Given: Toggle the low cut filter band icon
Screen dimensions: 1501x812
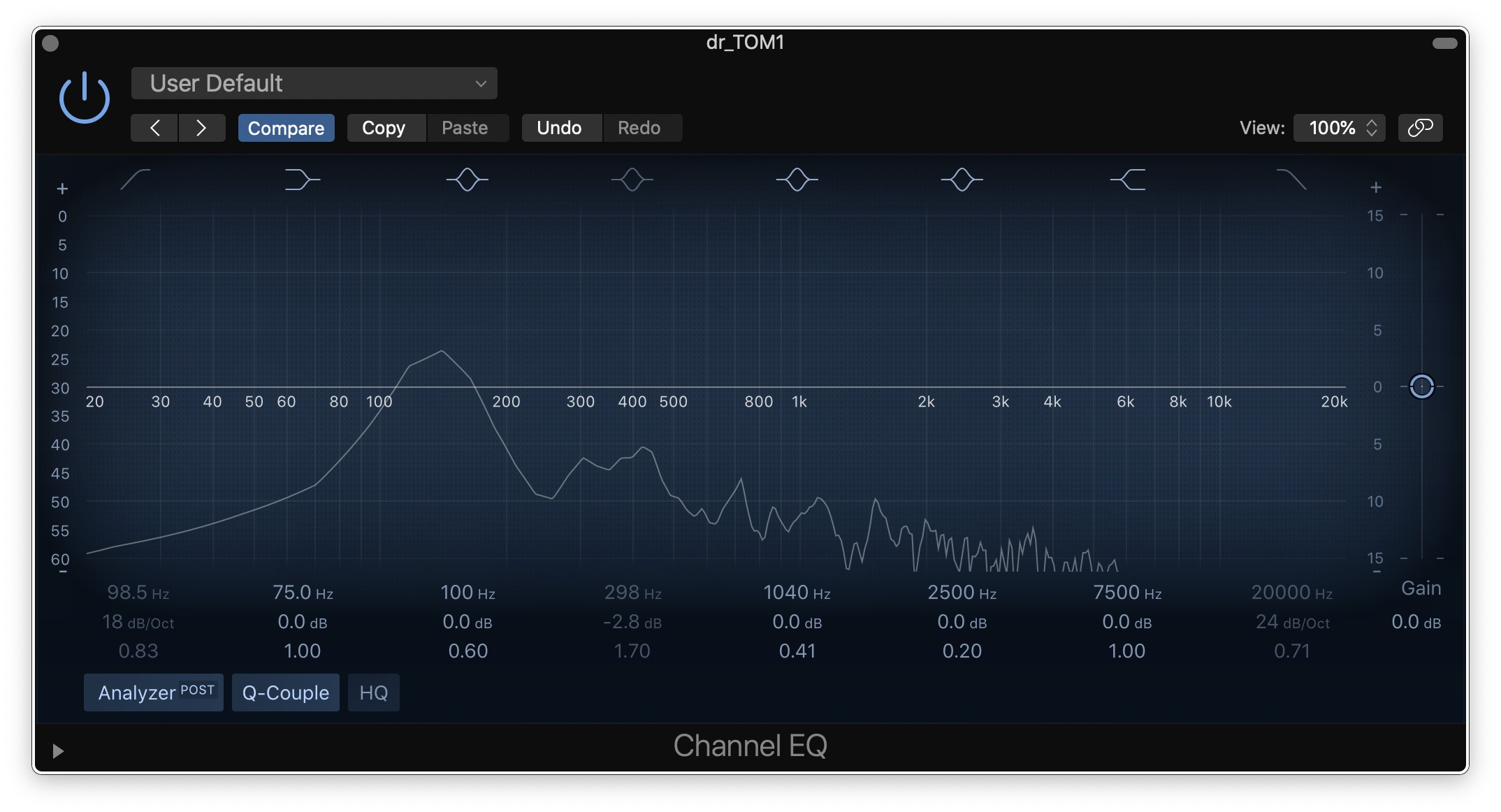Looking at the screenshot, I should (x=136, y=180).
